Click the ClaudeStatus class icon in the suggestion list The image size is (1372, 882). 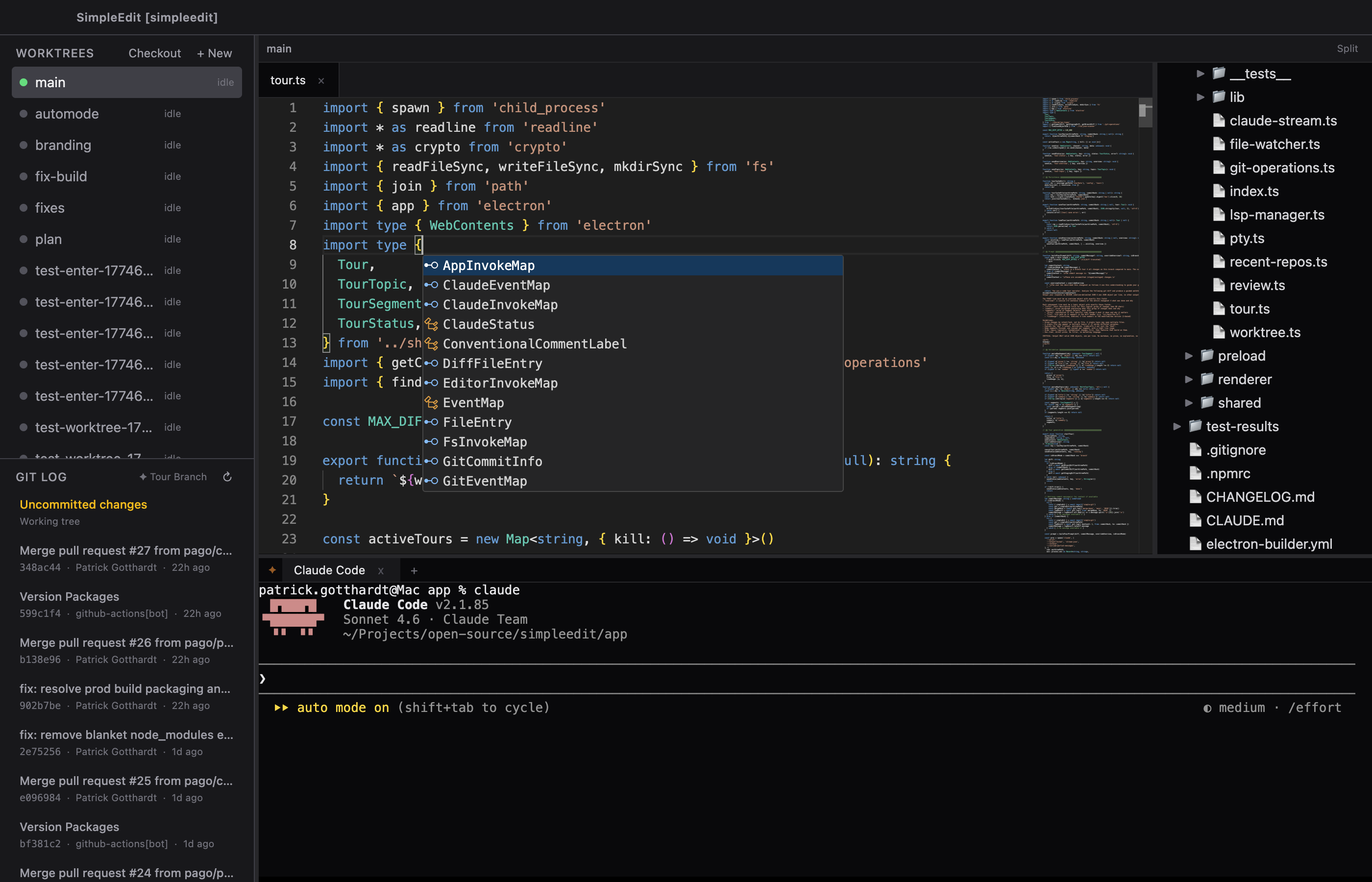[x=431, y=324]
